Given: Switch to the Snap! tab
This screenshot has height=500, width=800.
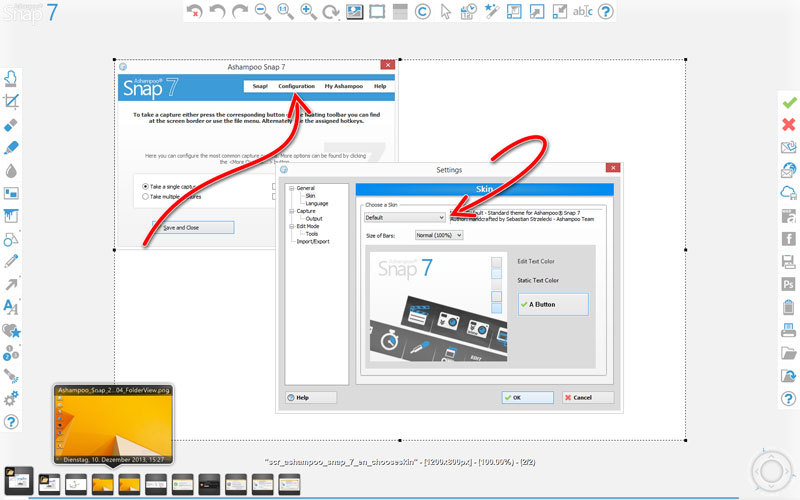Looking at the screenshot, I should 260,86.
